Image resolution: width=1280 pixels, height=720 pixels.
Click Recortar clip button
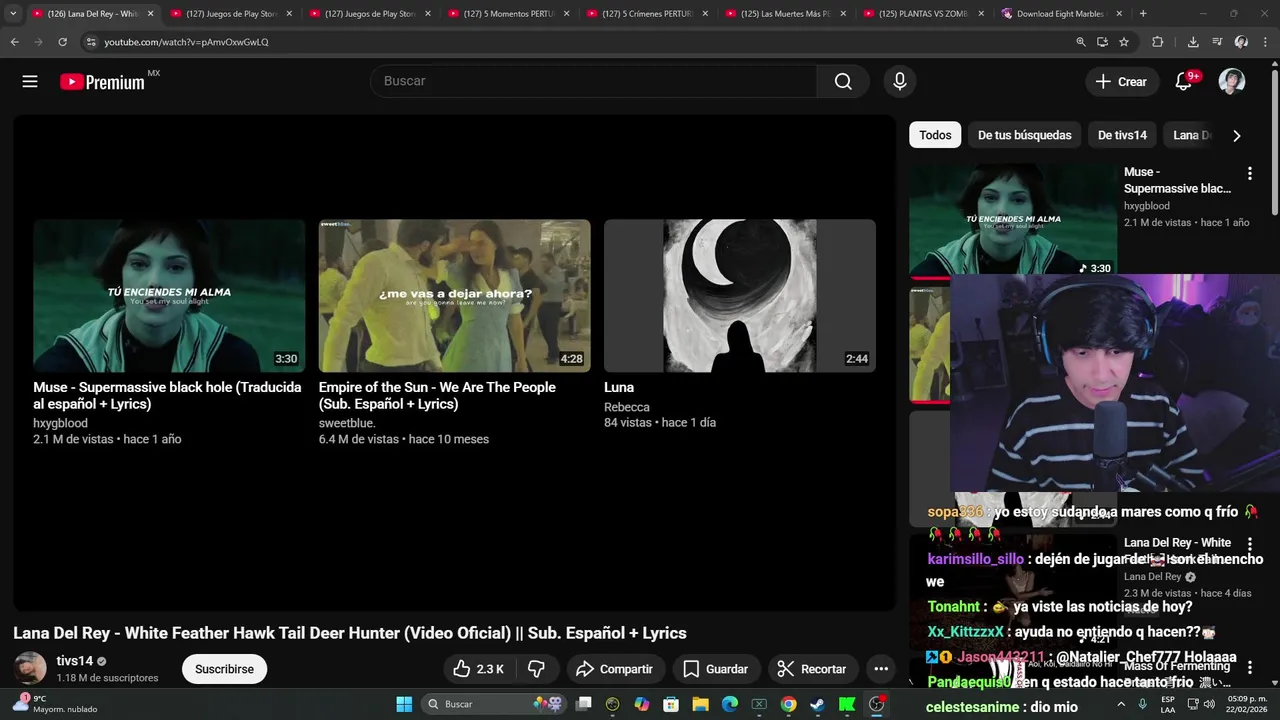pos(812,669)
